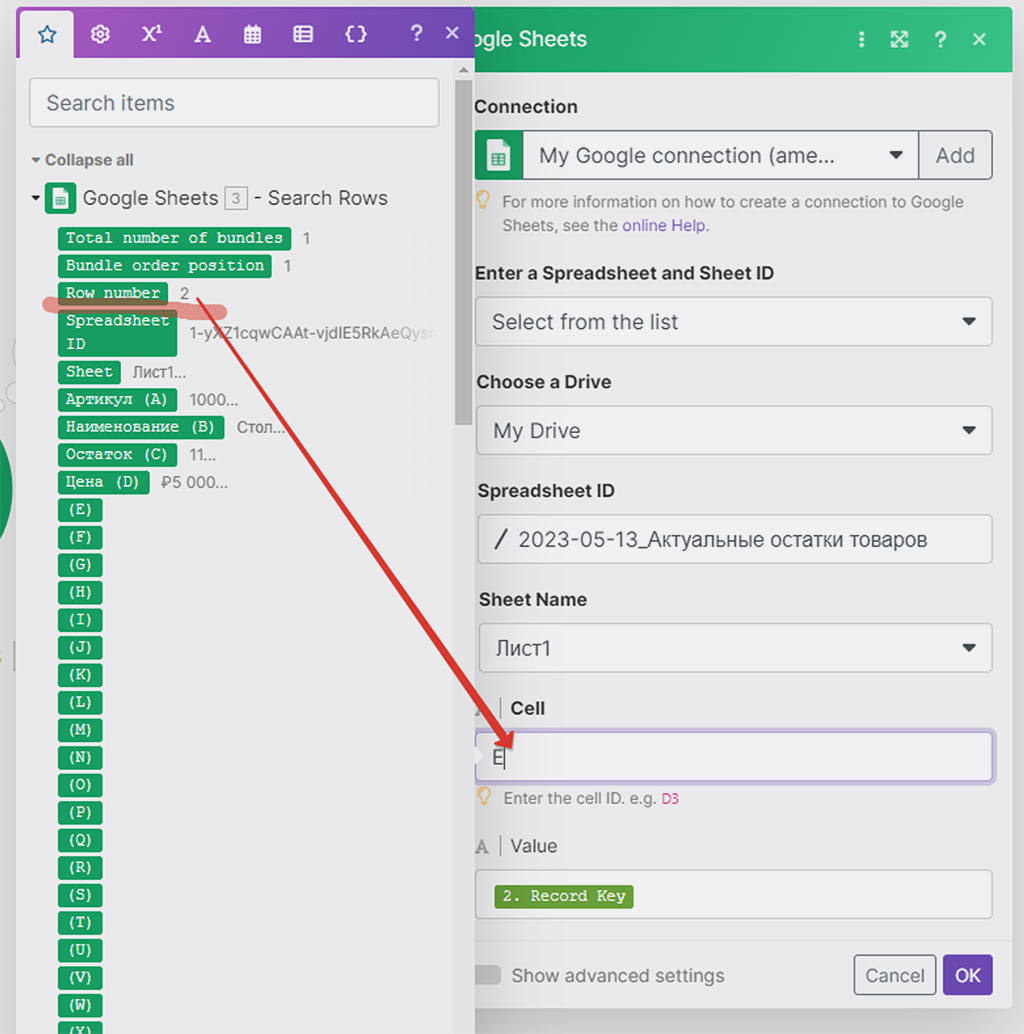1024x1034 pixels.
Task: Open the My Google connection dropdown
Action: (721, 156)
